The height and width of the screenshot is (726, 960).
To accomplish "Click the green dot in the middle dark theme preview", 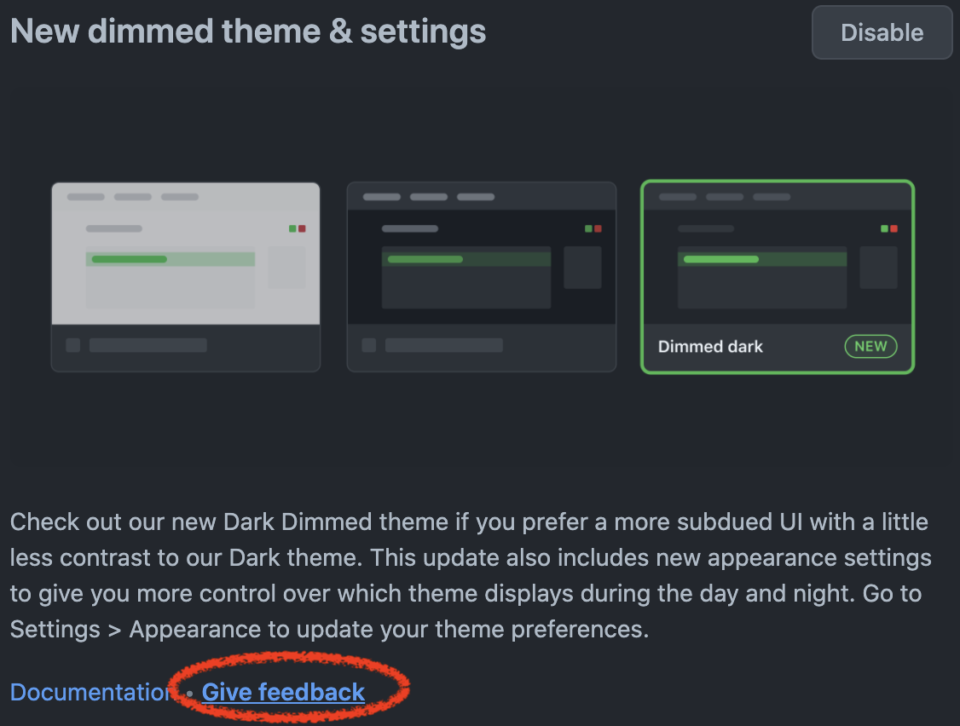I will coord(588,228).
